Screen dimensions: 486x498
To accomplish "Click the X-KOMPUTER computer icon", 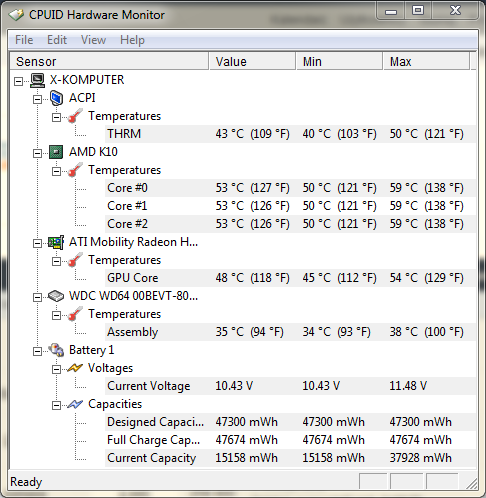I will [37, 80].
